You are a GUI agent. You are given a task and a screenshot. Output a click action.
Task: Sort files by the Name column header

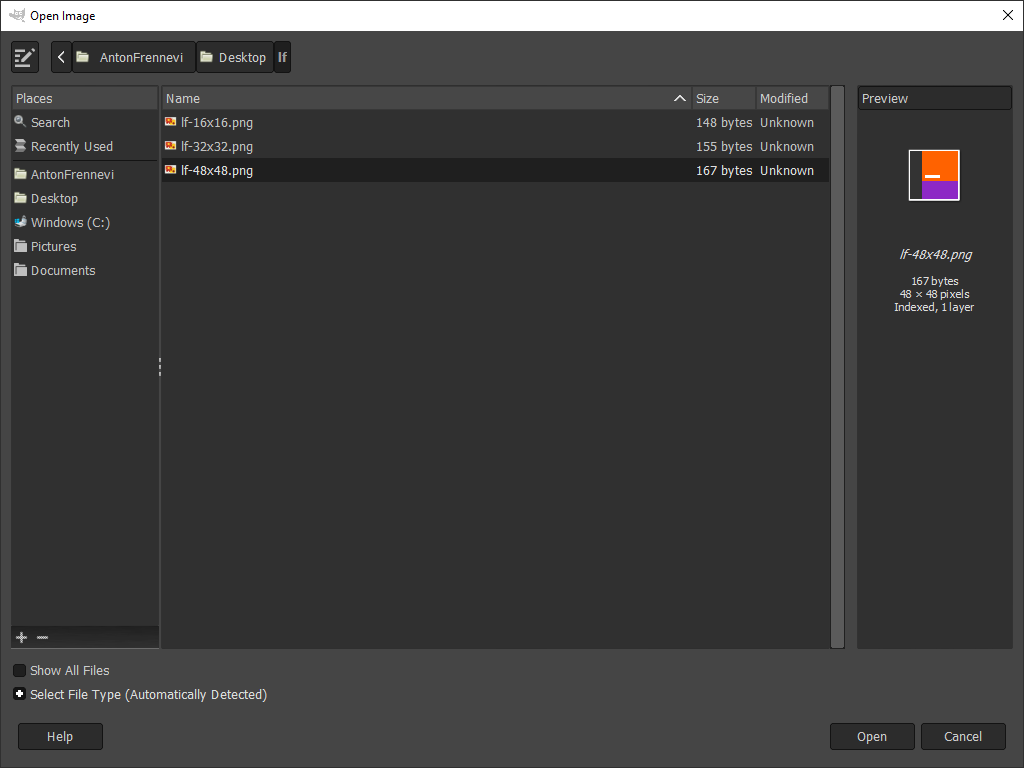[426, 98]
